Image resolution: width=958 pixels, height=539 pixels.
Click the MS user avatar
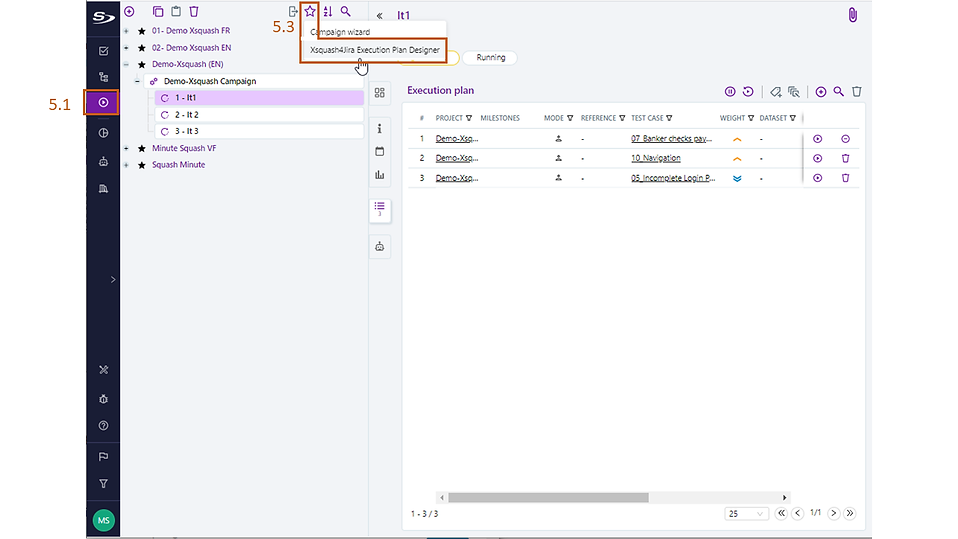click(x=103, y=520)
